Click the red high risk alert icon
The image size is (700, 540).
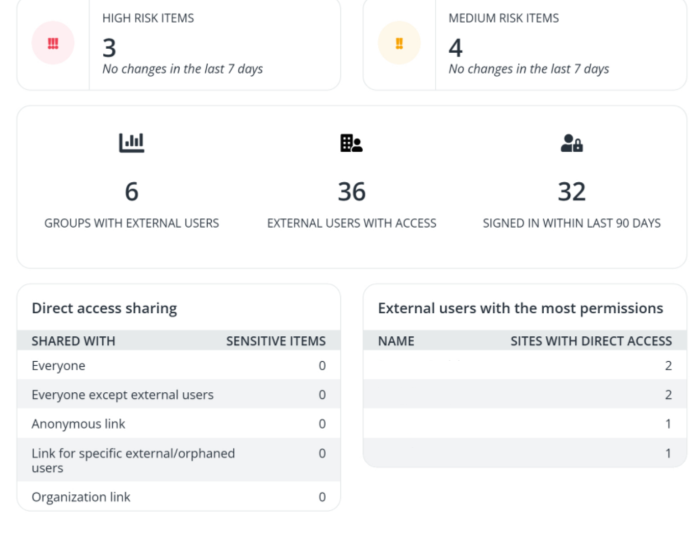[x=53, y=44]
